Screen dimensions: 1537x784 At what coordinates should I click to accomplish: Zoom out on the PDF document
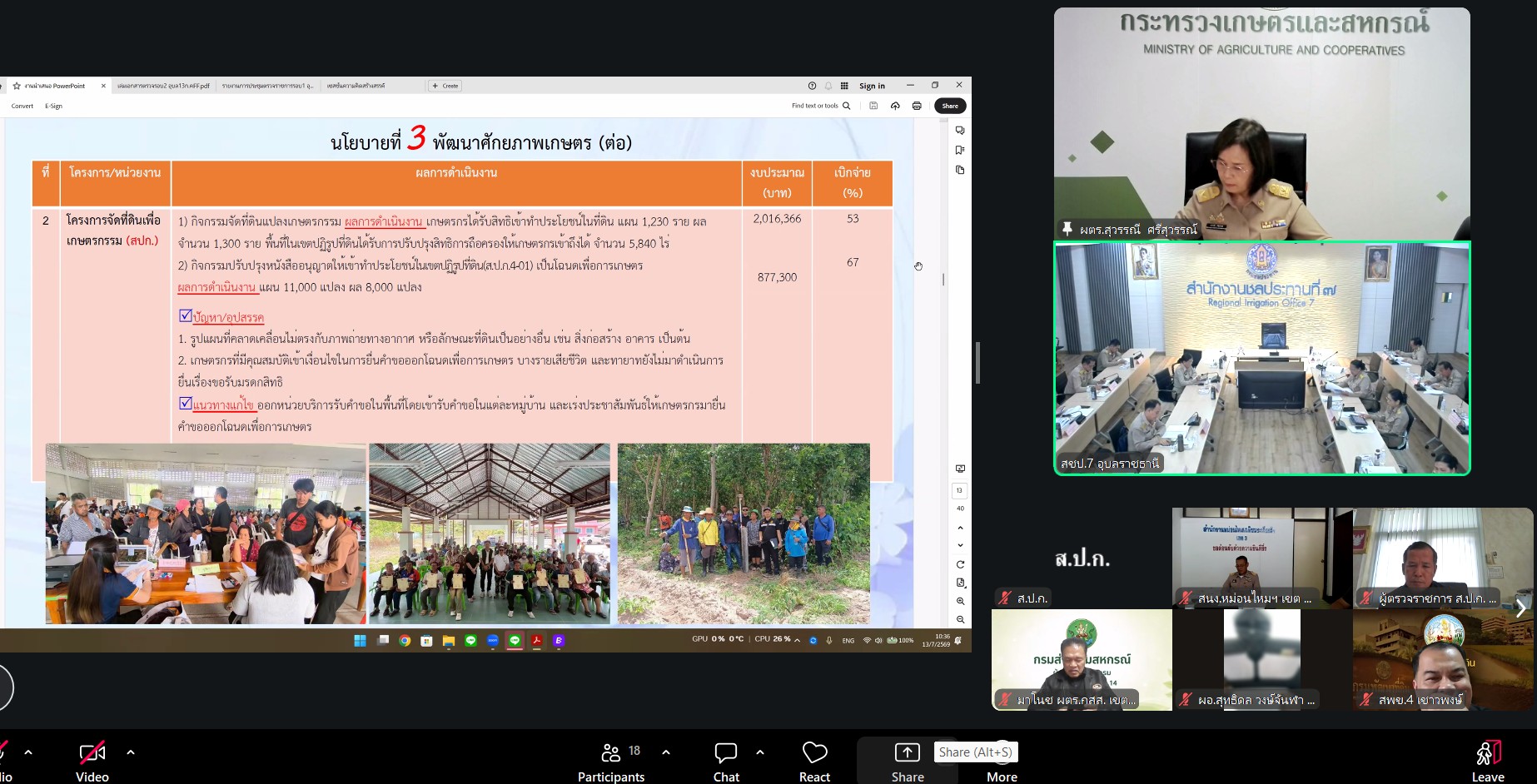pyautogui.click(x=960, y=619)
